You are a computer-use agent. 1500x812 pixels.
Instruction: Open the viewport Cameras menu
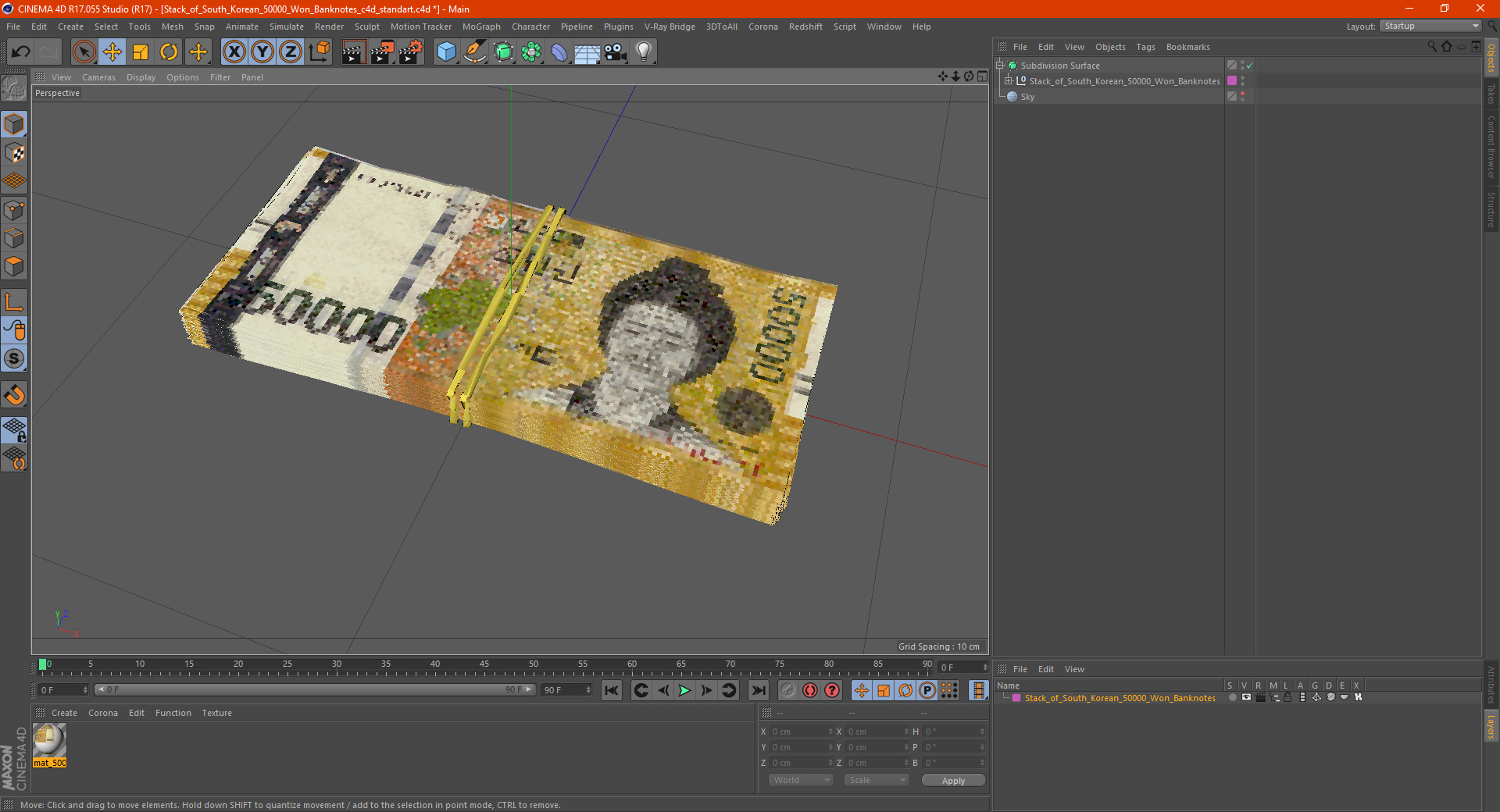tap(98, 77)
